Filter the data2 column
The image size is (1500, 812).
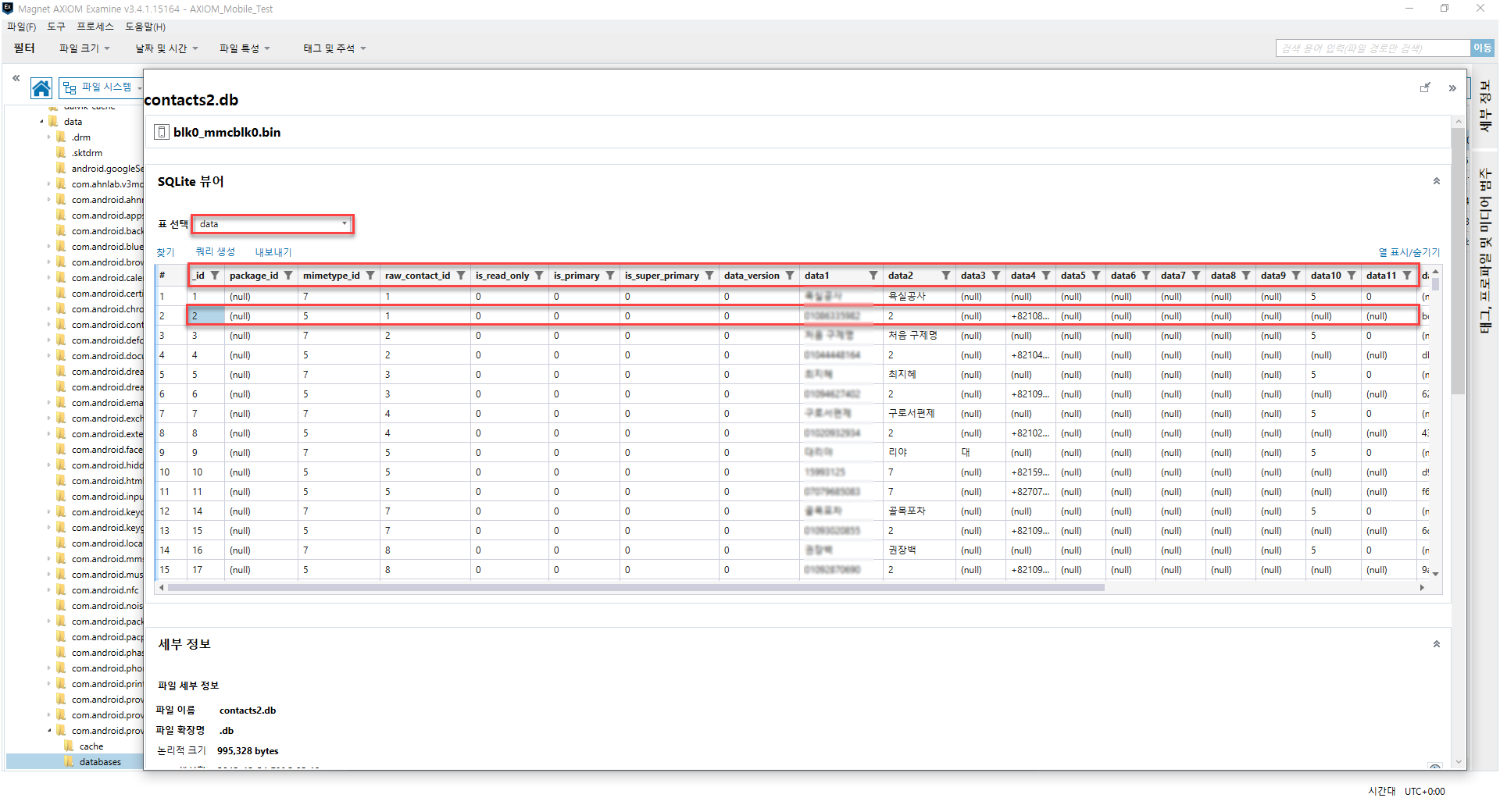click(x=946, y=276)
